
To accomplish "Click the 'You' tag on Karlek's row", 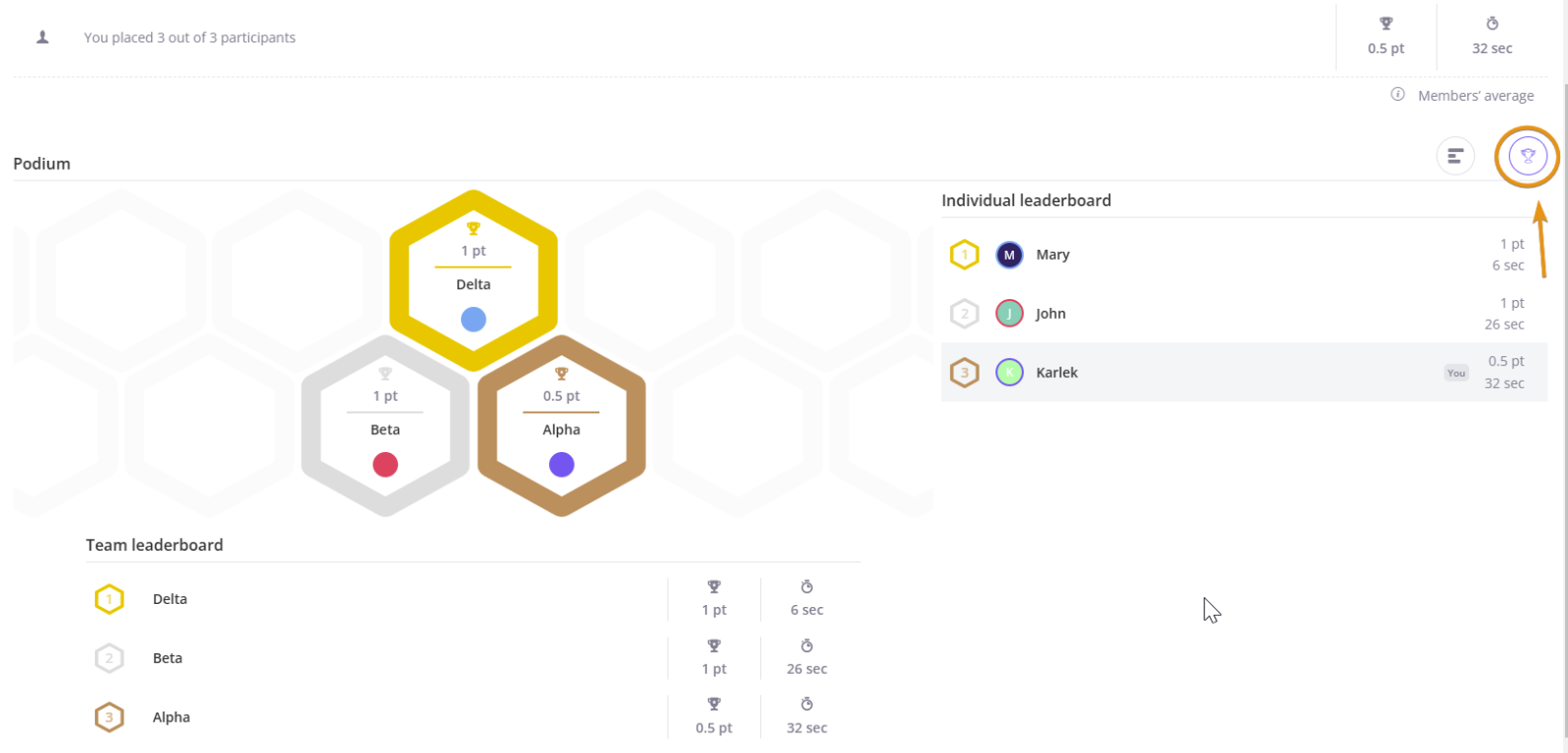I will pos(1455,373).
